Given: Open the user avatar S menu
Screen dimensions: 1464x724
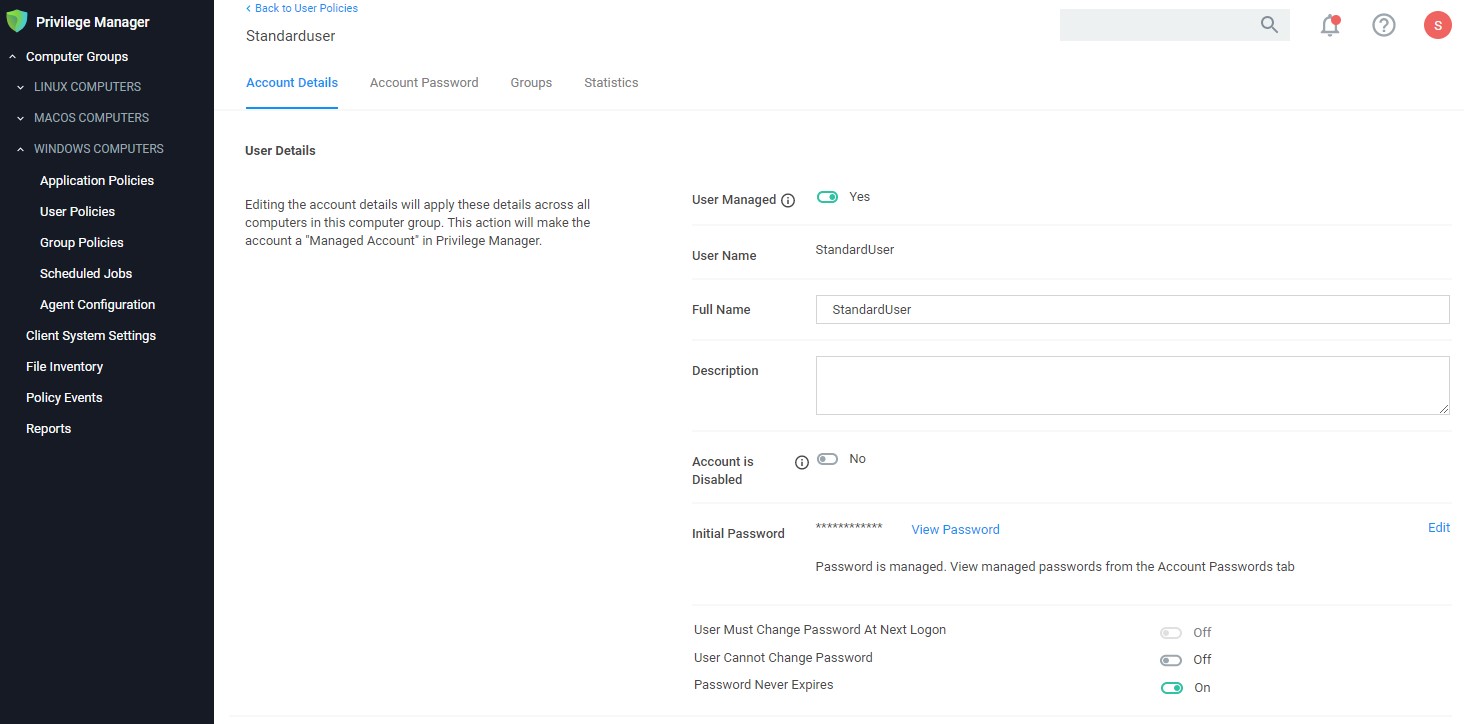Looking at the screenshot, I should (1437, 26).
